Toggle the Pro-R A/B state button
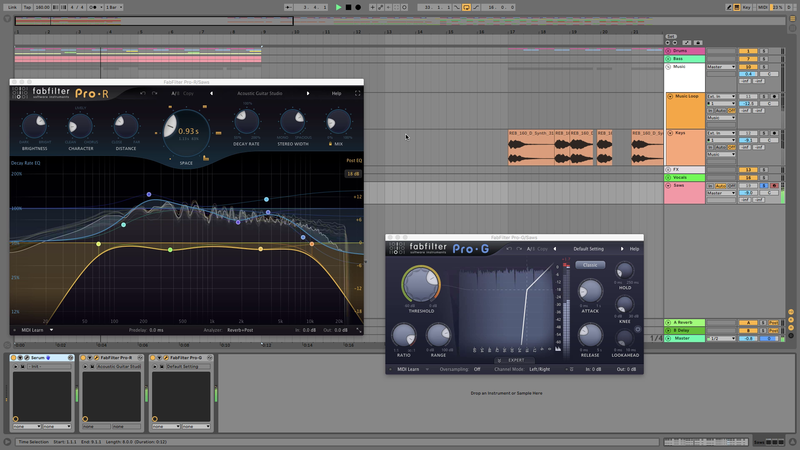 [x=175, y=93]
